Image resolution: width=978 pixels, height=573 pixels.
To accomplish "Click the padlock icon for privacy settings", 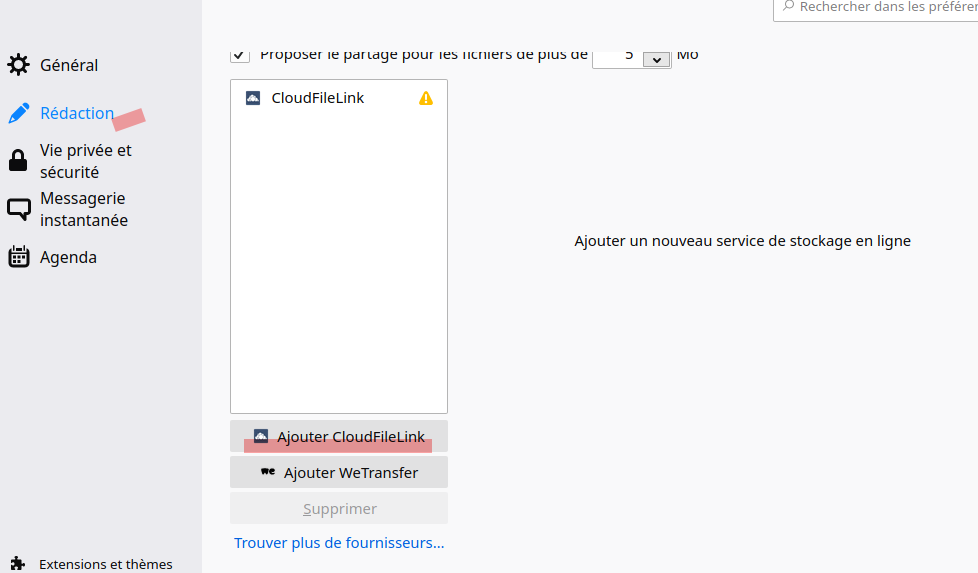I will point(18,161).
